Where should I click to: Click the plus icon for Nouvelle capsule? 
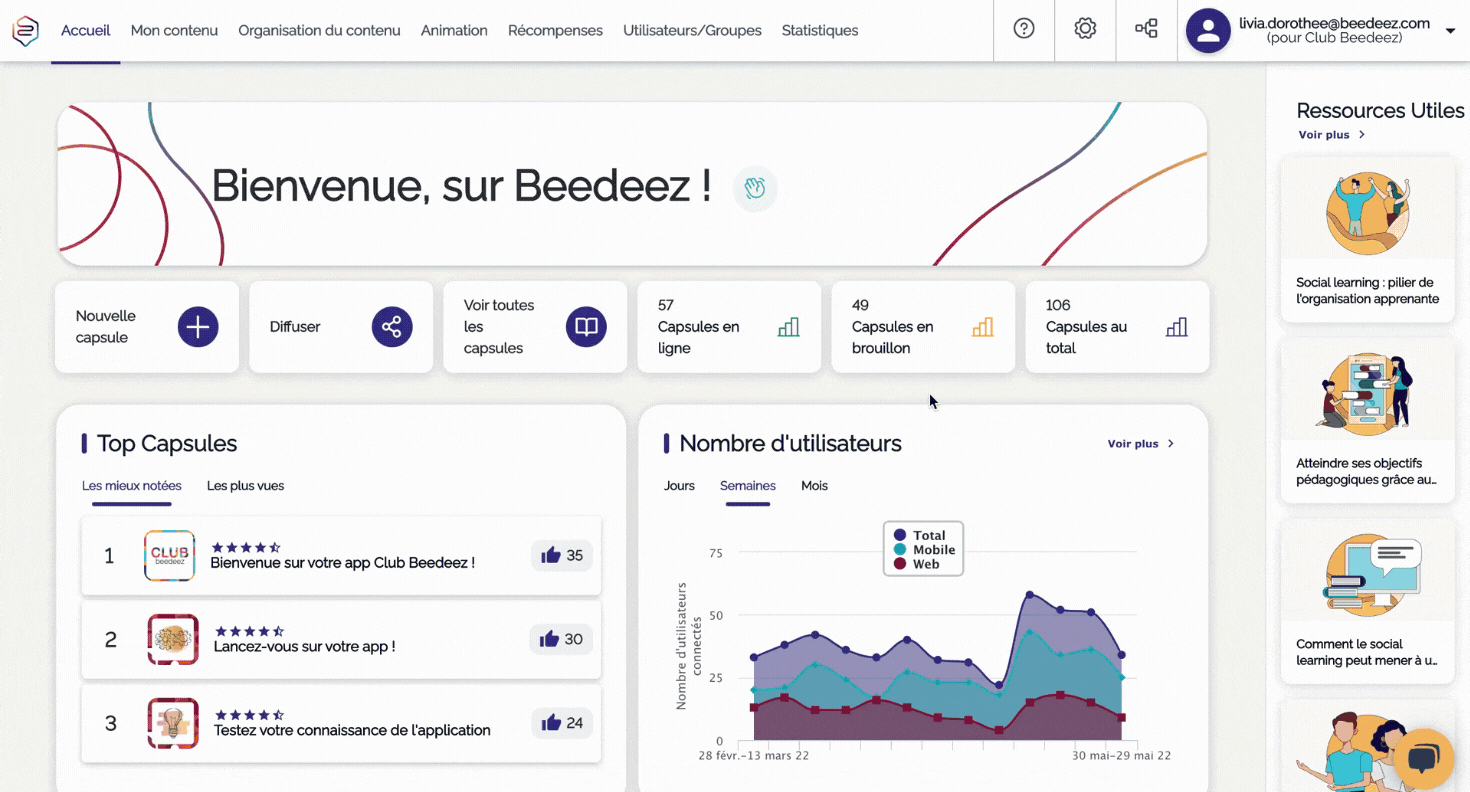pos(198,327)
